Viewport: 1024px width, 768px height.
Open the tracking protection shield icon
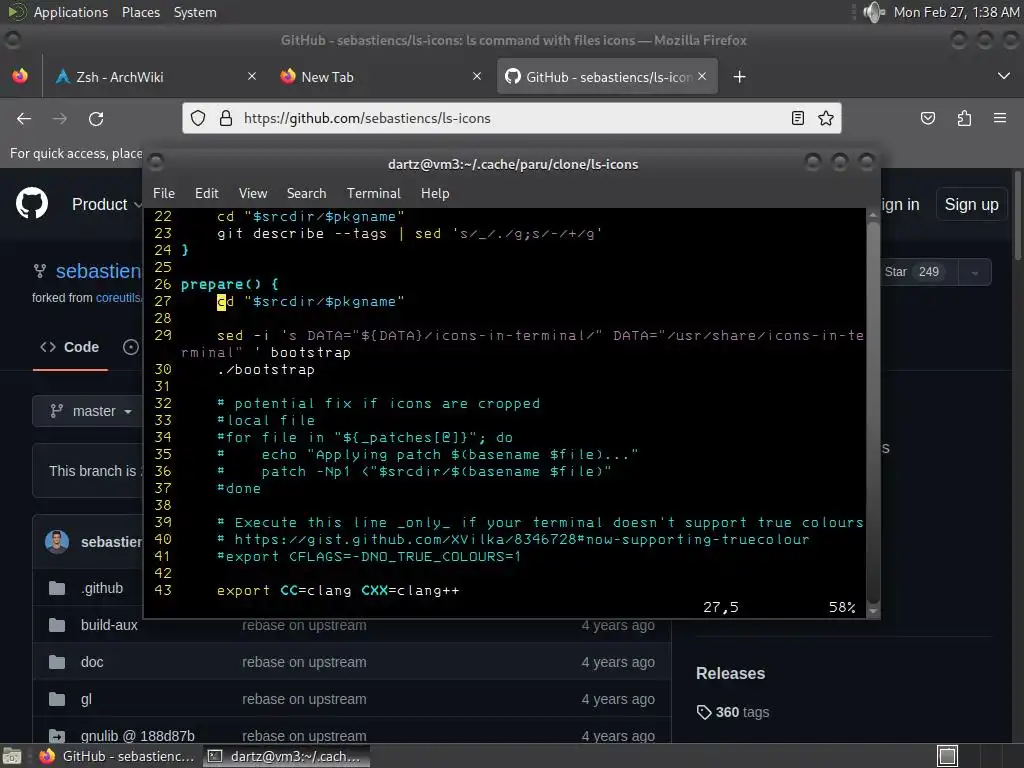point(198,118)
